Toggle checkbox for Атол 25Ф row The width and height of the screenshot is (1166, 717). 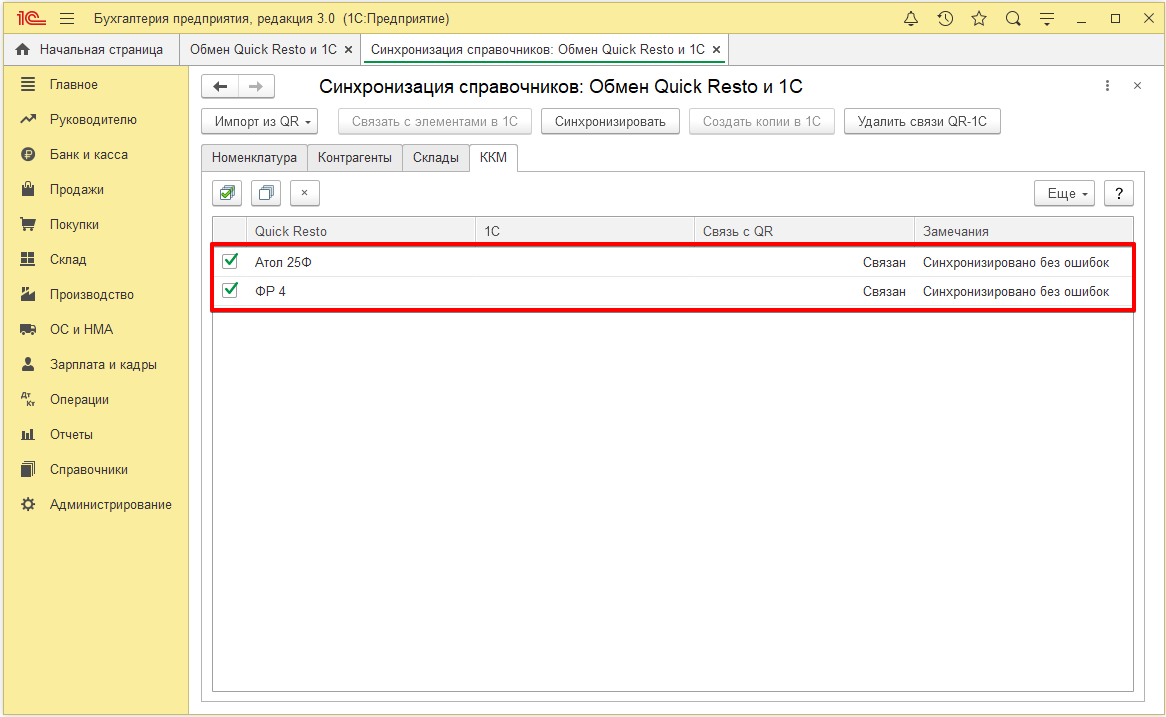coord(231,261)
